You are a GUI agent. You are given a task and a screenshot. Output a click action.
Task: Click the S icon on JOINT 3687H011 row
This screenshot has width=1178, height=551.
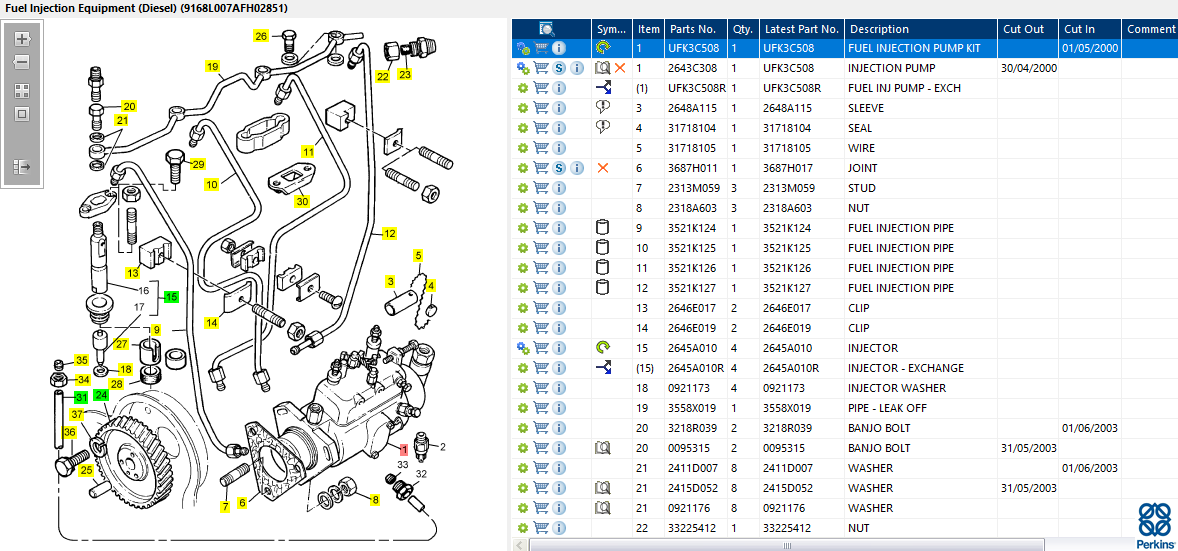pyautogui.click(x=559, y=168)
